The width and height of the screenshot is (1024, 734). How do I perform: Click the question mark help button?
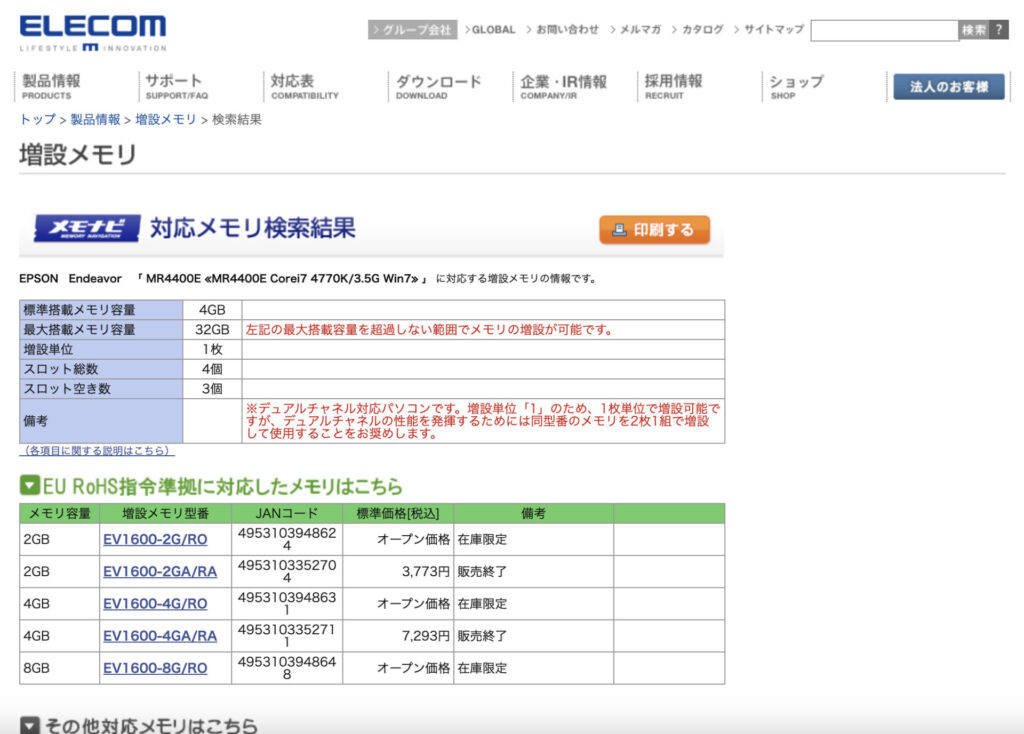point(998,30)
